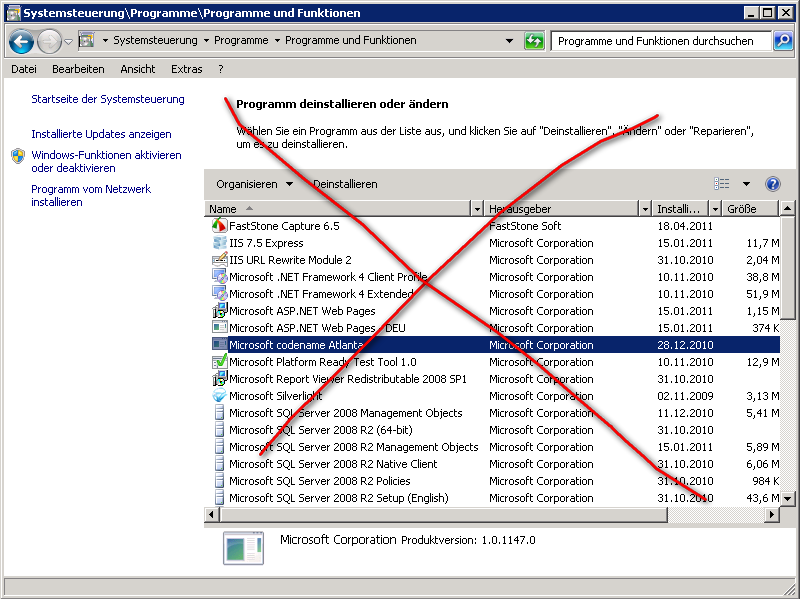Click the view options icon in toolbar
The width and height of the screenshot is (800, 599).
722,184
